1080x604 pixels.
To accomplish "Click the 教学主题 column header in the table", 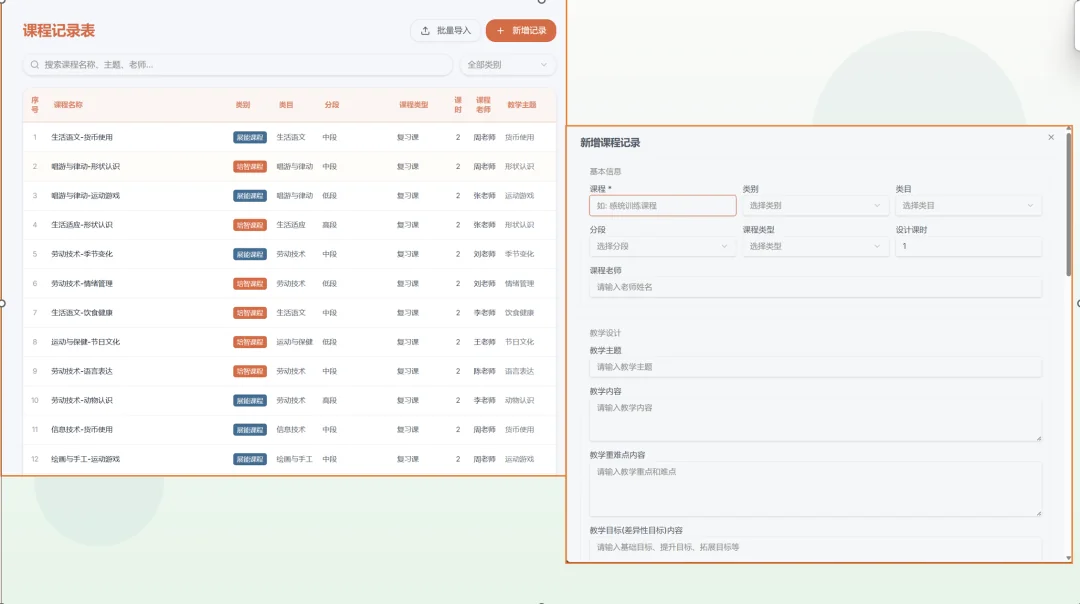I will point(521,105).
